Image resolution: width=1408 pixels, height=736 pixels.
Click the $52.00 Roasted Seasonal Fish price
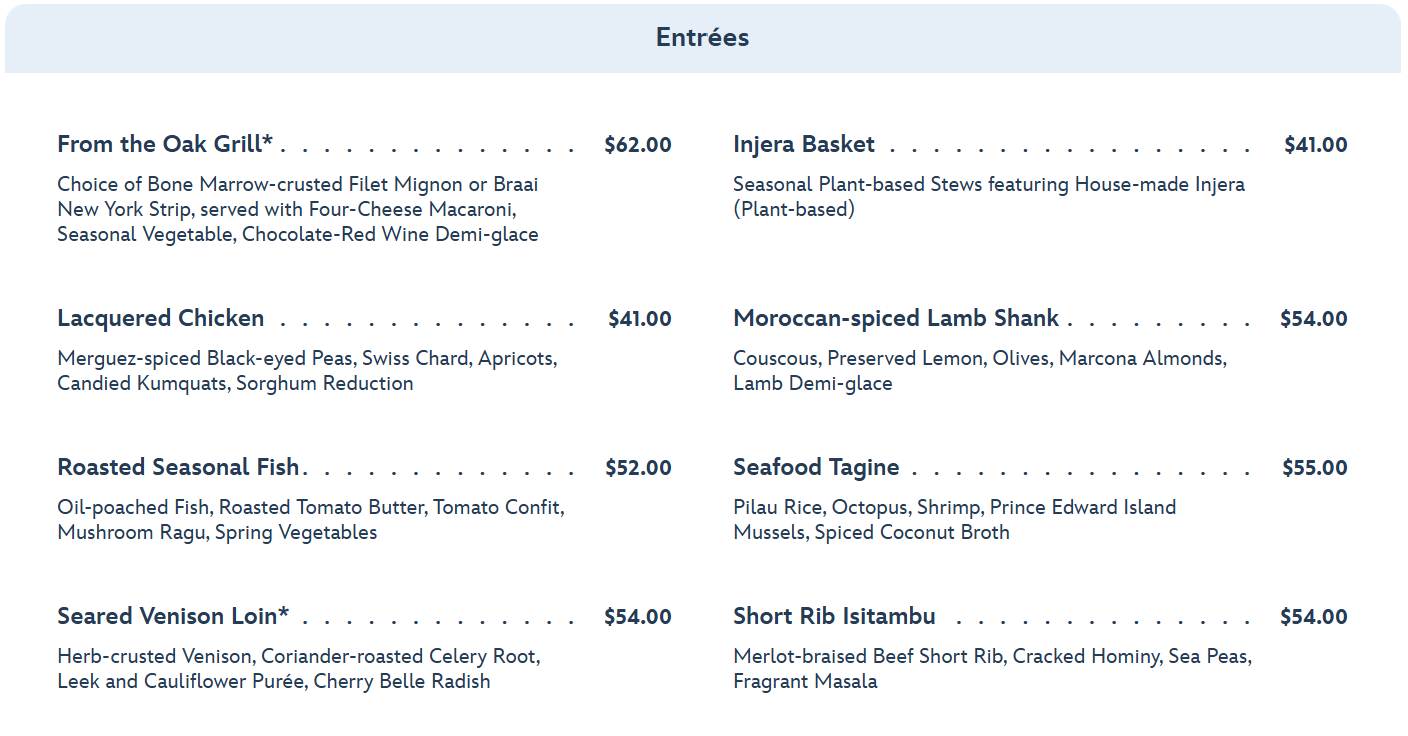637,468
